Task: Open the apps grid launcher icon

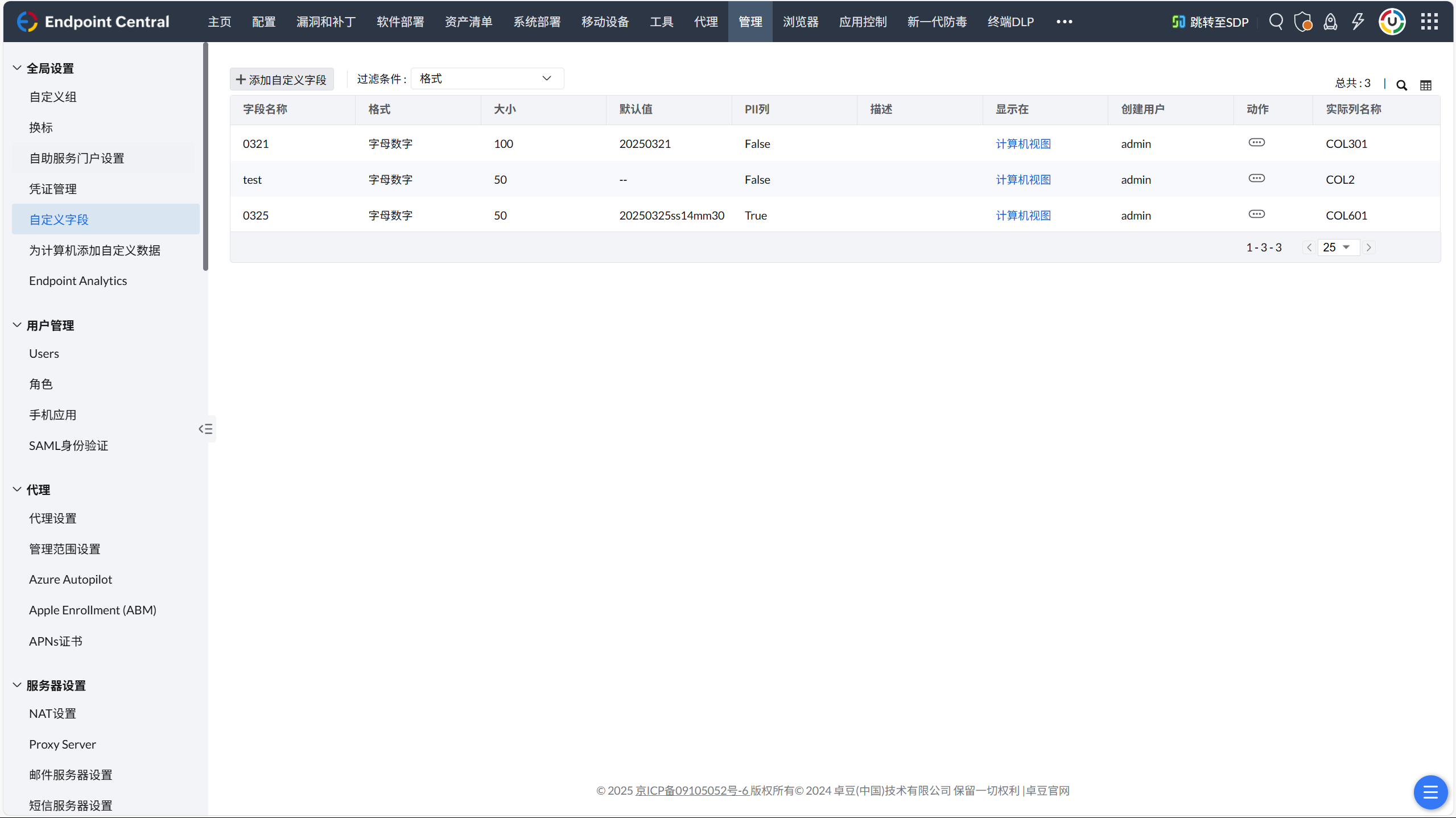Action: click(x=1429, y=22)
